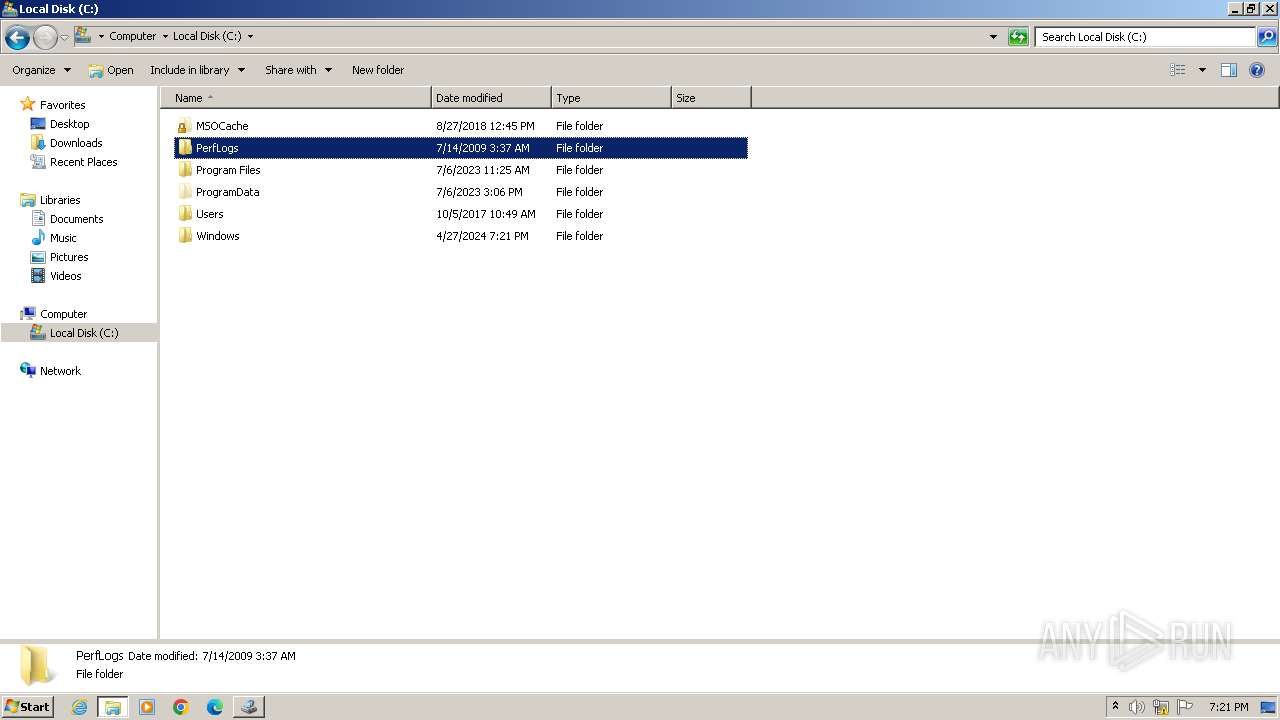Viewport: 1280px width, 720px height.
Task: Open Help question mark icon
Action: 1258,70
